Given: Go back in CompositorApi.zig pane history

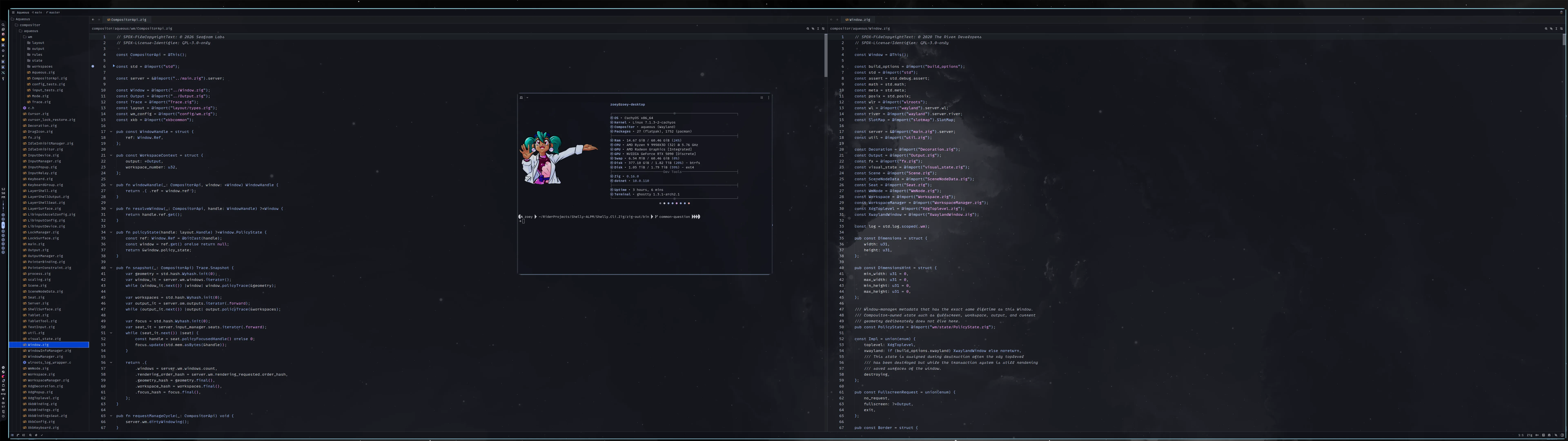Looking at the screenshot, I should 93,19.
